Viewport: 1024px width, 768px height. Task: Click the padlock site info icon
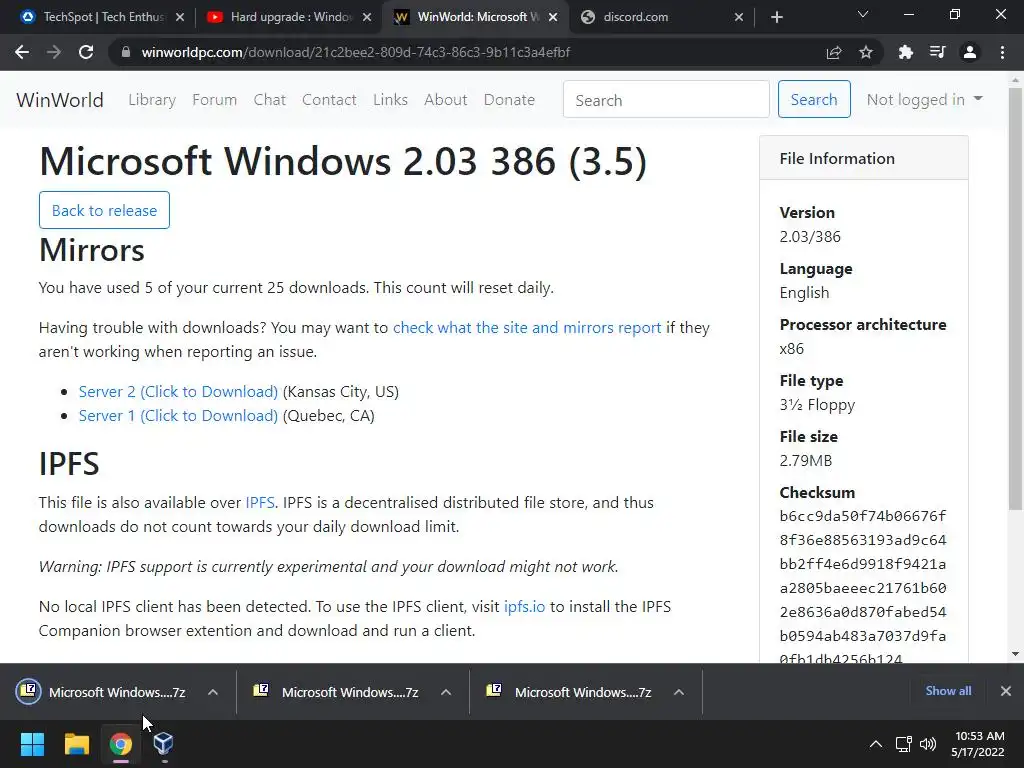click(125, 52)
